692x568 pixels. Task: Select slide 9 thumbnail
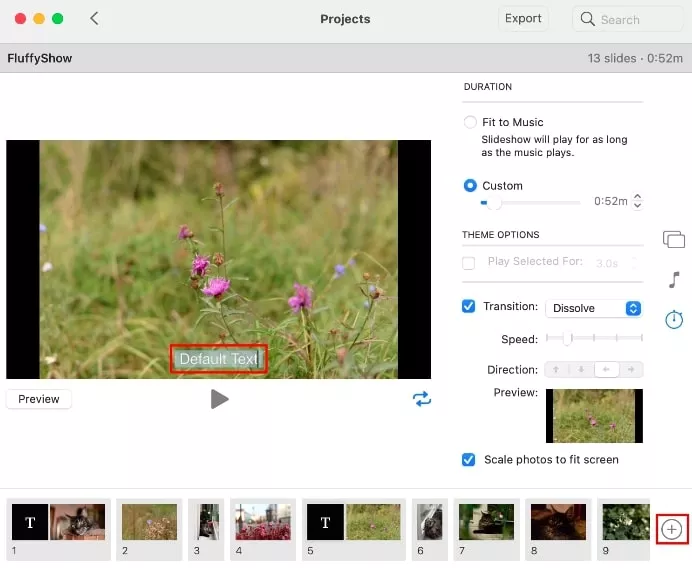[626, 522]
